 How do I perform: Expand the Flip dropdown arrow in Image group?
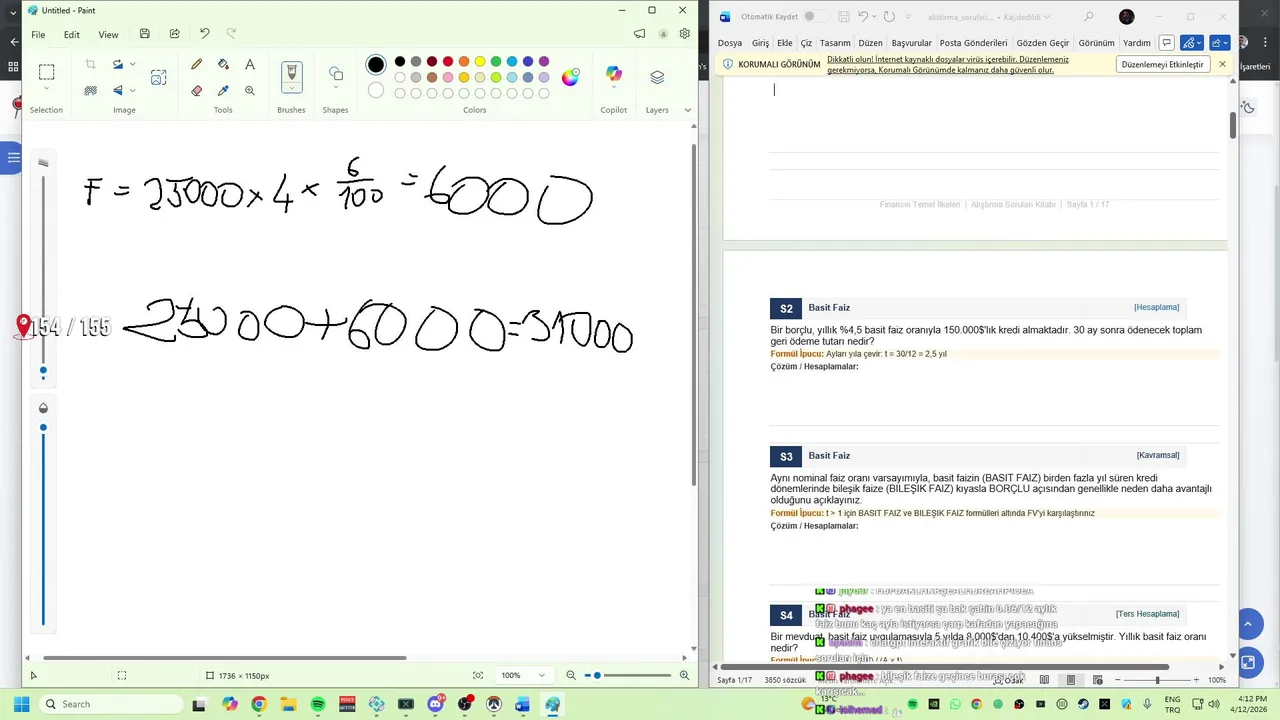coord(132,91)
